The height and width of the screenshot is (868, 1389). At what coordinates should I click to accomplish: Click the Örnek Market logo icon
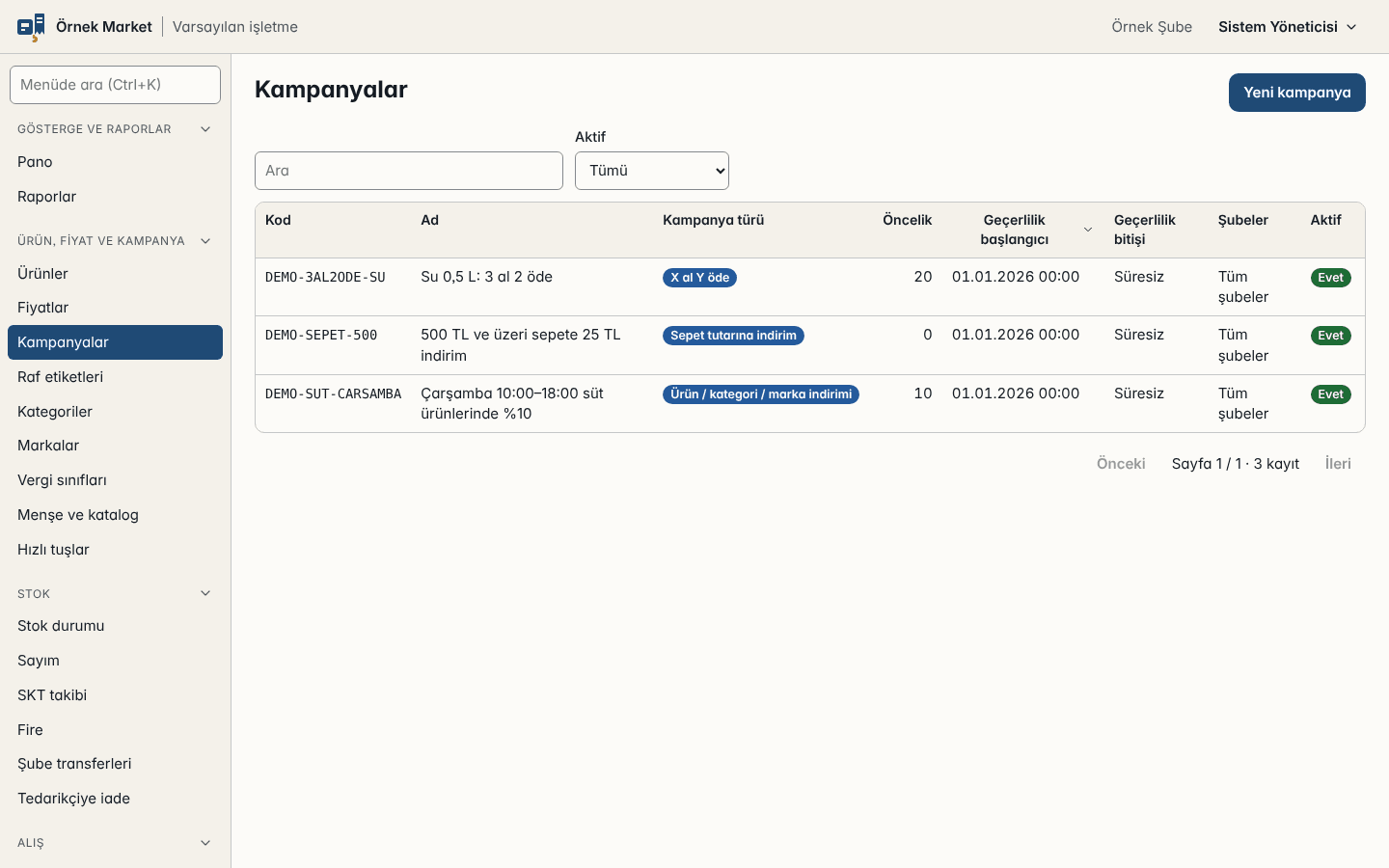31,27
